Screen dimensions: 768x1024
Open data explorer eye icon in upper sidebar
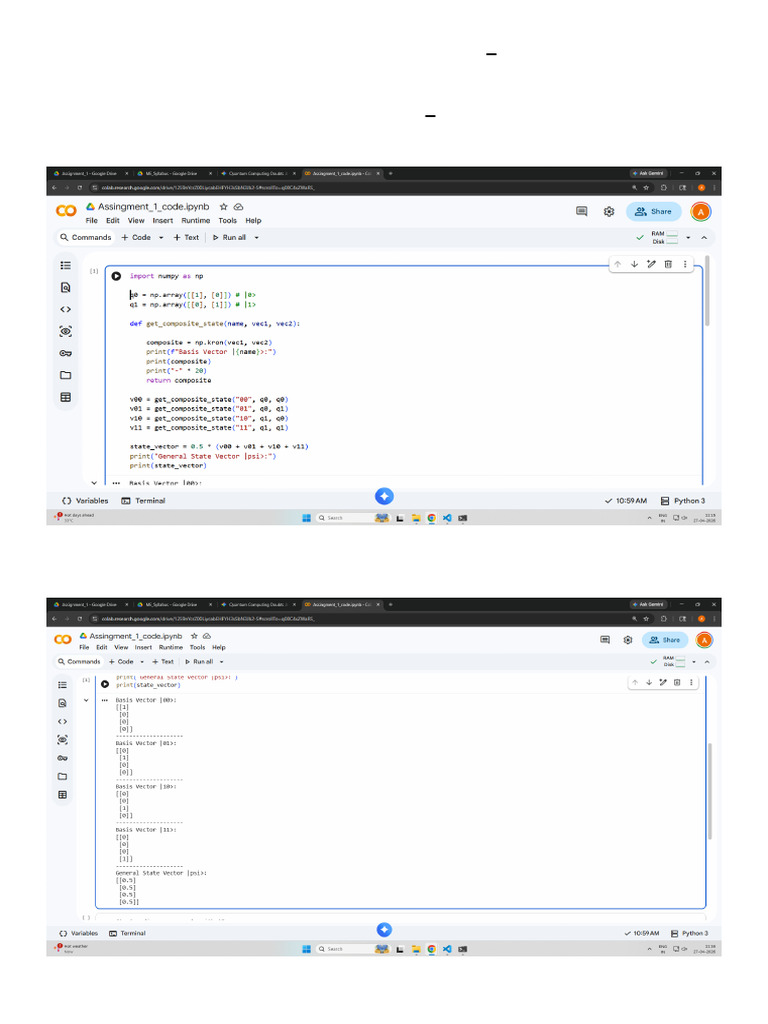(65, 331)
